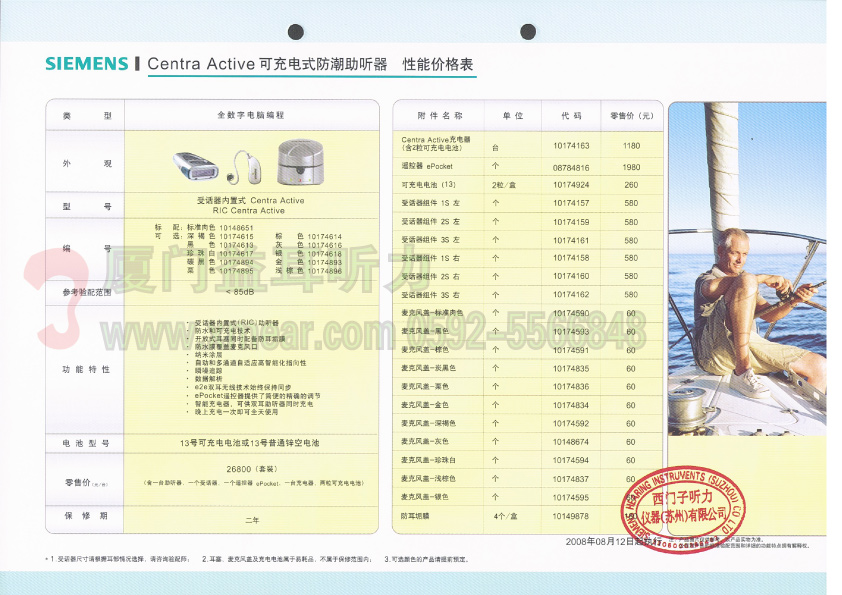Click the accessory name "防耳垢膜"
This screenshot has height=595, width=842.
415,516
